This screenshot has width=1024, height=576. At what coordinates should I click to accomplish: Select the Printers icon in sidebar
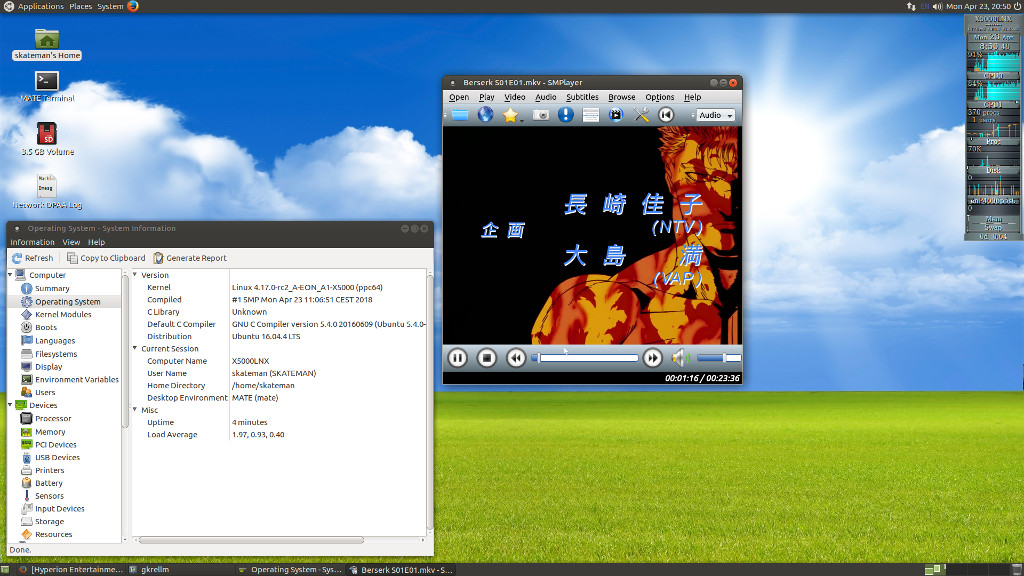(27, 470)
